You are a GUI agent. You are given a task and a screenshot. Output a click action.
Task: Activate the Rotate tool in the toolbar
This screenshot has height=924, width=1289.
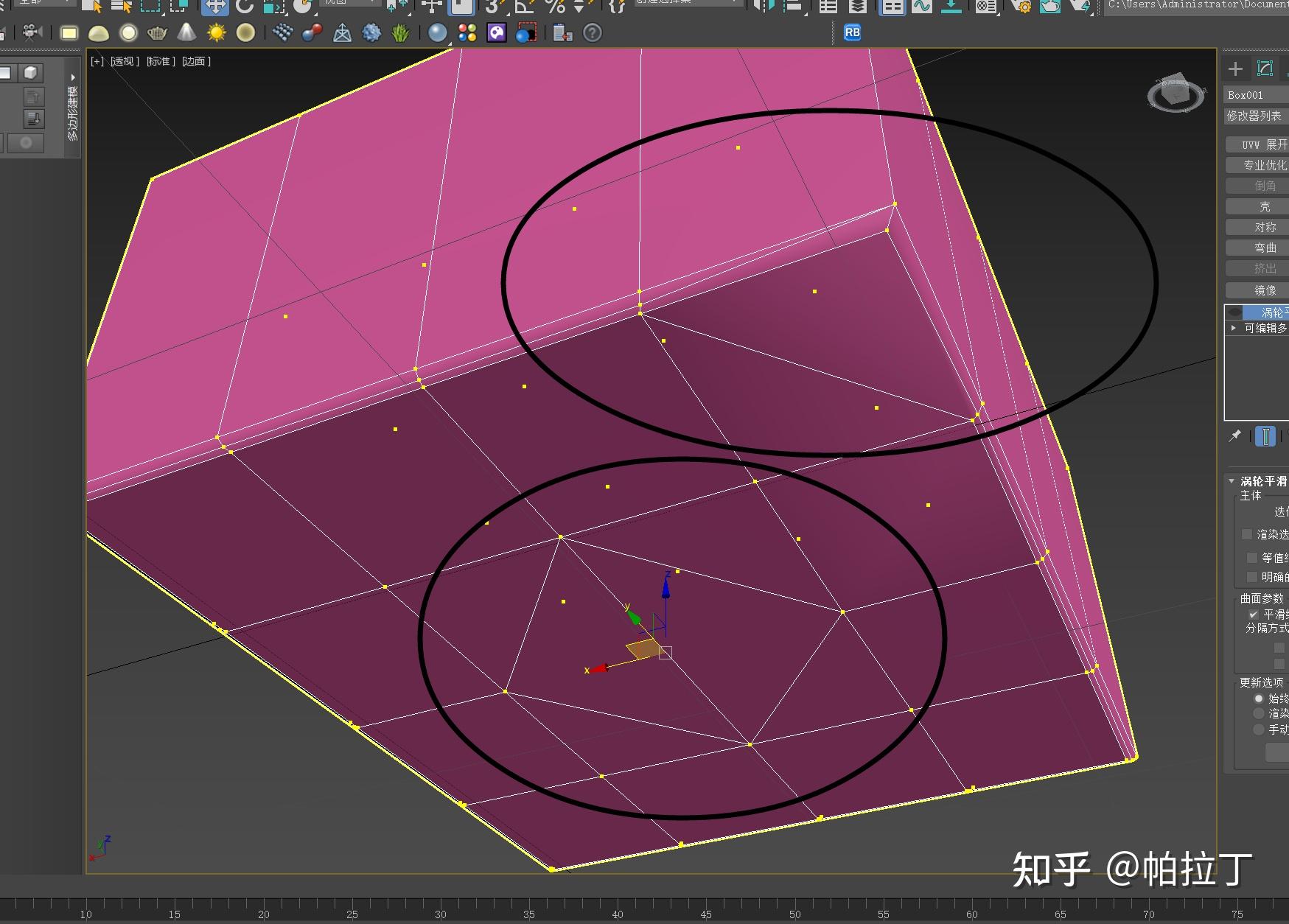coord(243,6)
